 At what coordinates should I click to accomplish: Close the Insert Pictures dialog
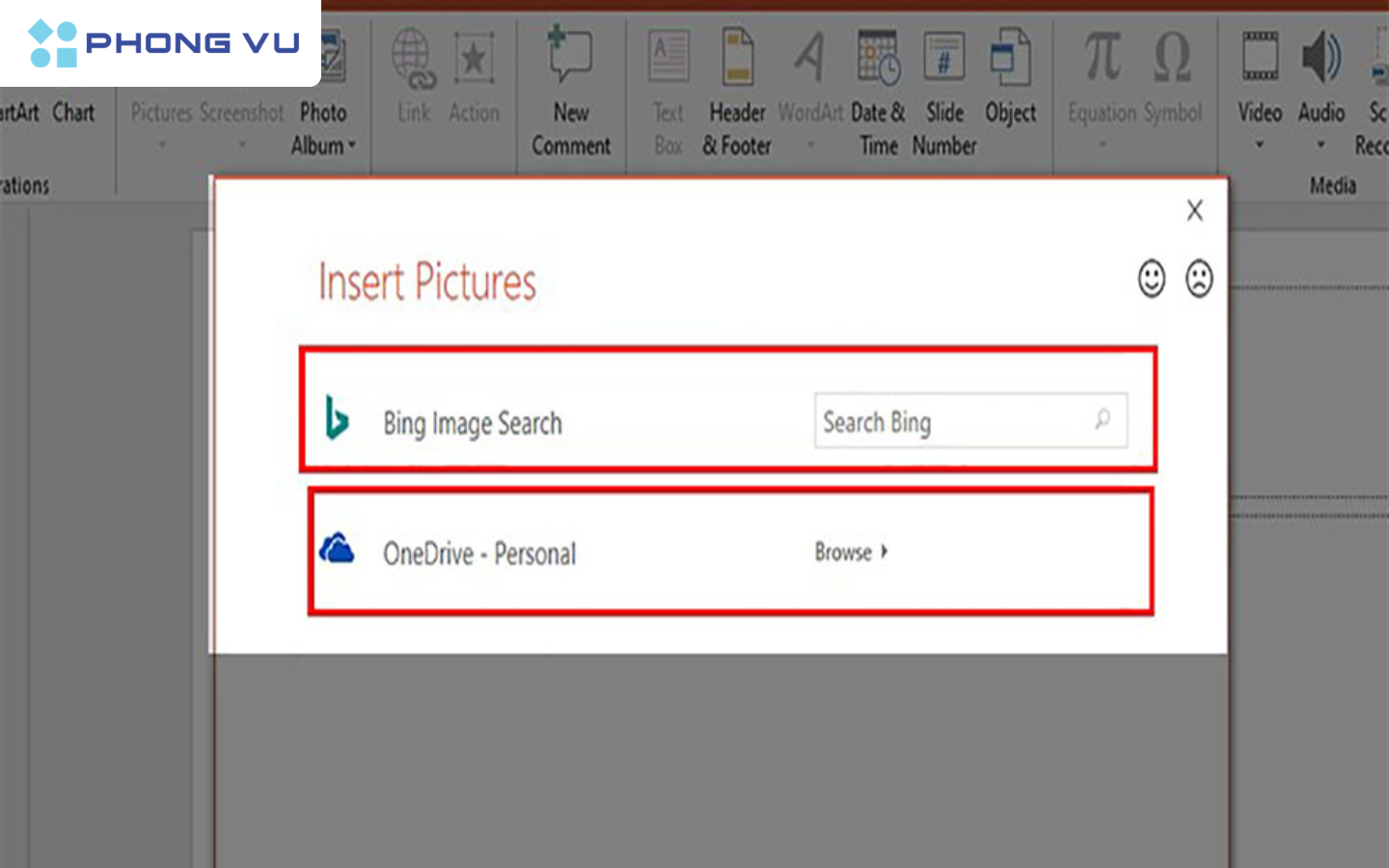pyautogui.click(x=1195, y=210)
